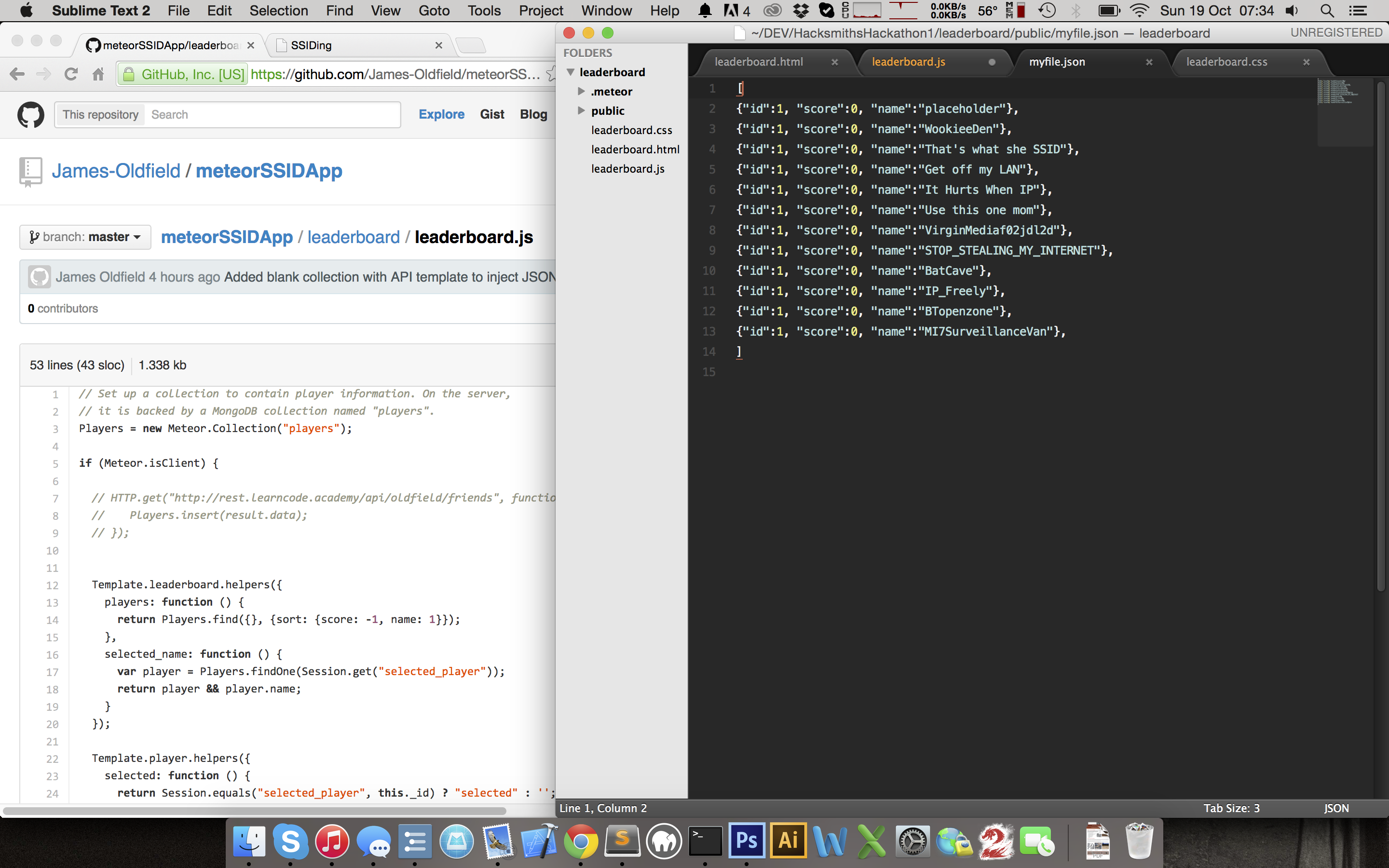Viewport: 1389px width, 868px height.
Task: Open the Goto menu
Action: pos(434,11)
